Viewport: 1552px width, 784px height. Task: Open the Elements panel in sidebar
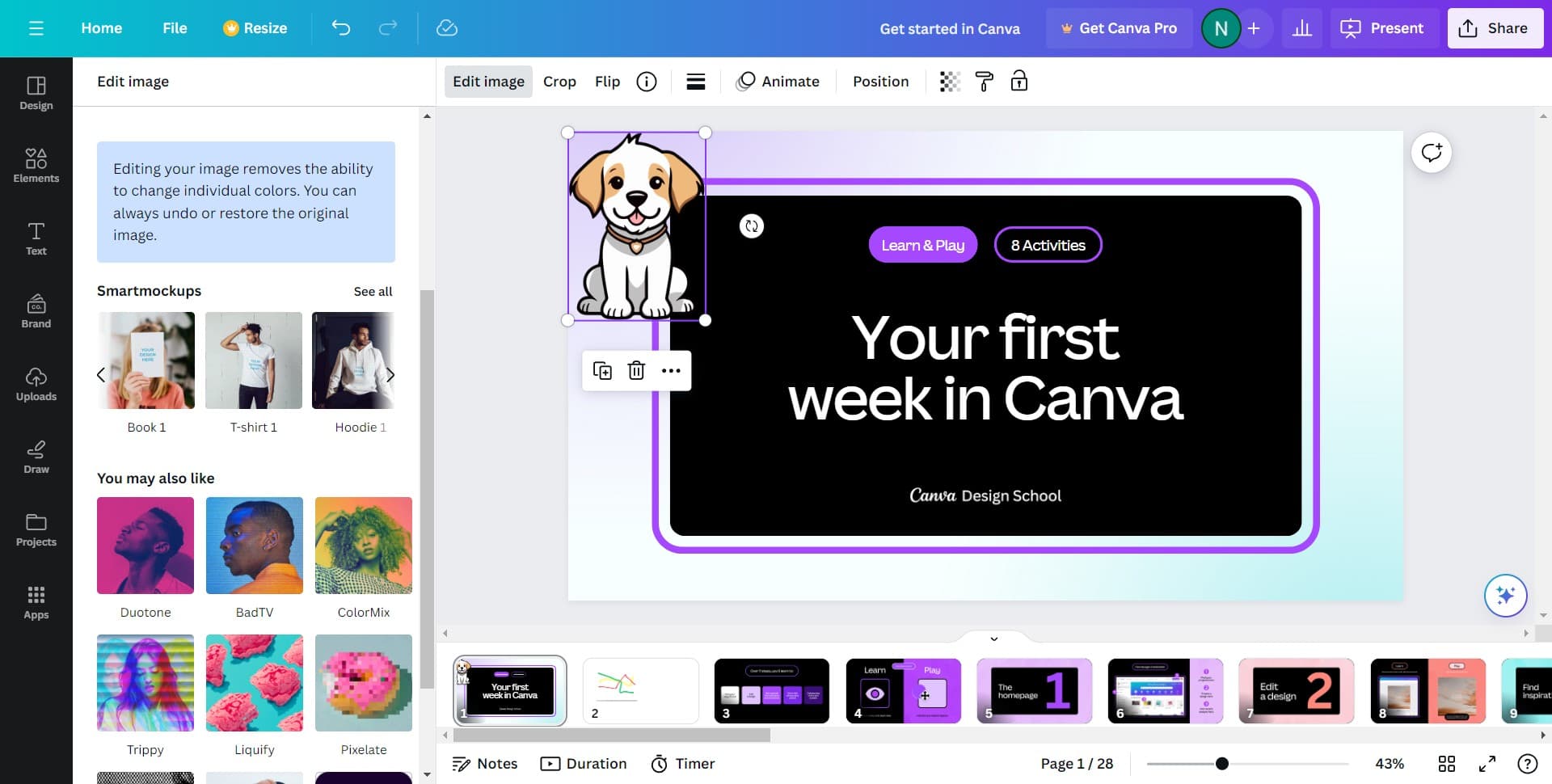point(36,165)
